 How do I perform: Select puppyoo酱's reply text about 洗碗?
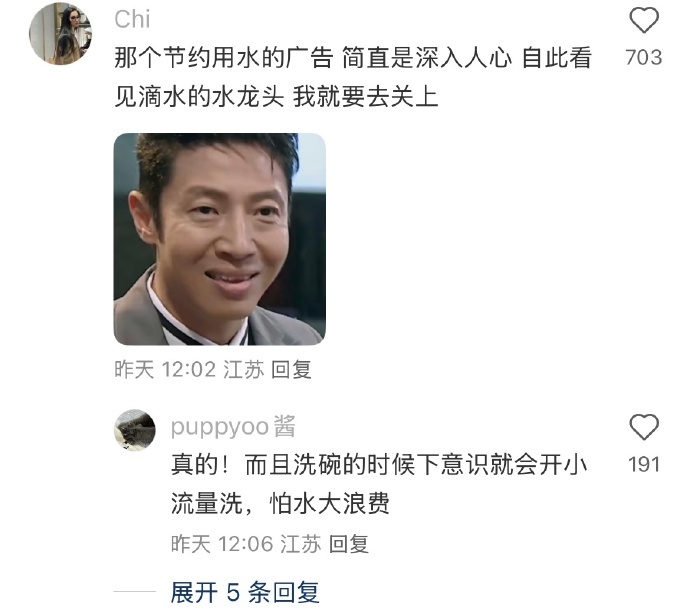(x=379, y=484)
